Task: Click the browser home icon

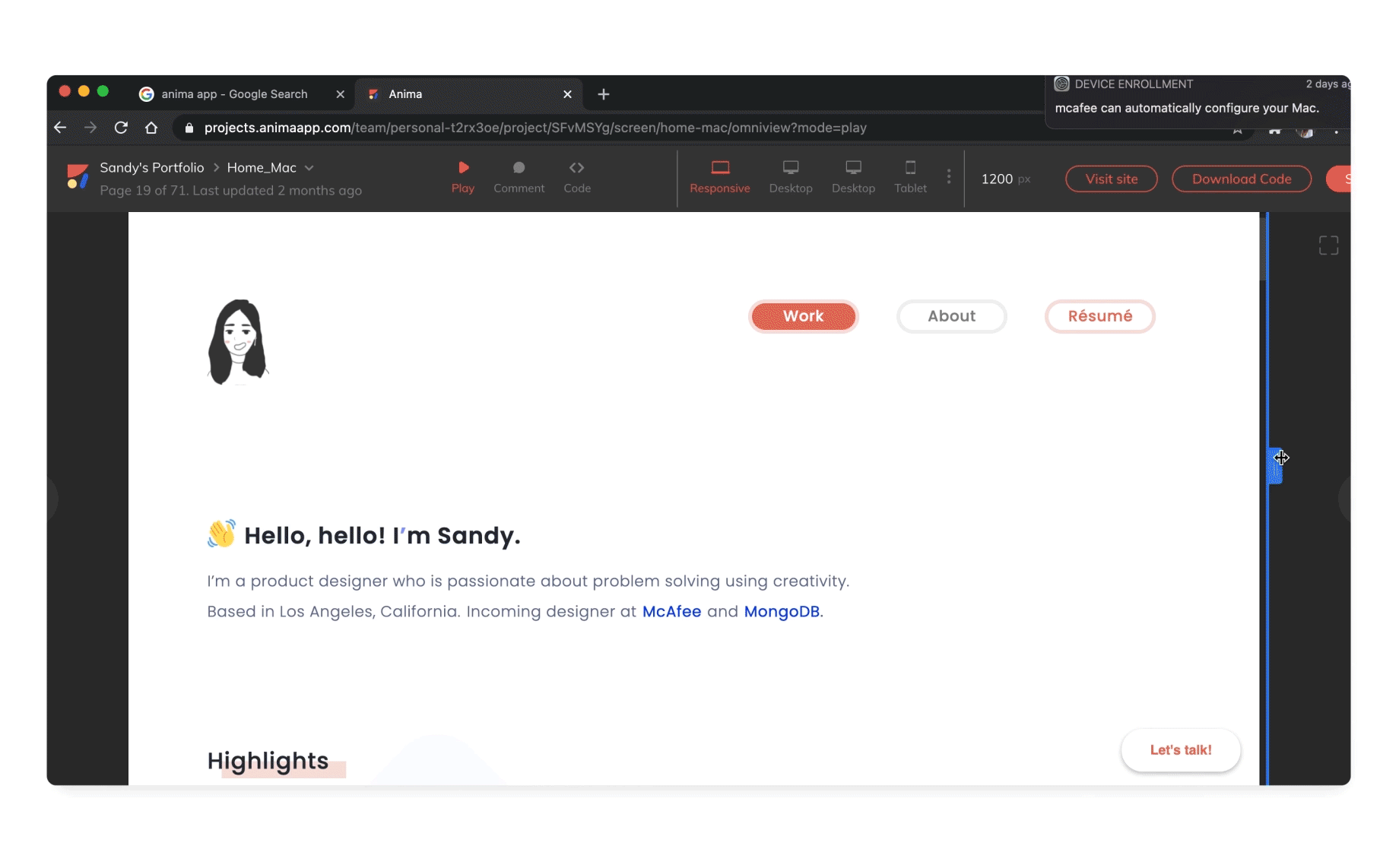Action: click(x=151, y=128)
